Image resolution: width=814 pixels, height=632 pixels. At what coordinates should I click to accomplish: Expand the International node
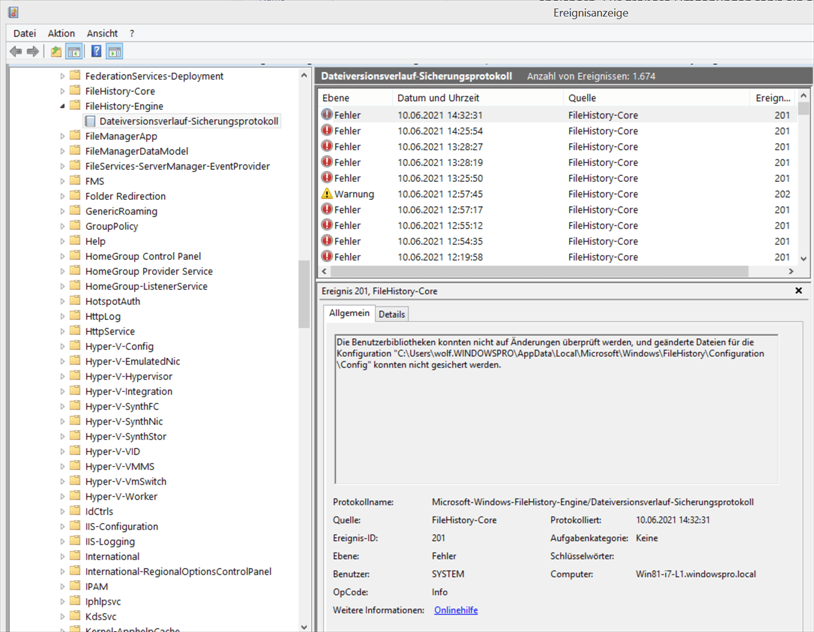[x=62, y=556]
